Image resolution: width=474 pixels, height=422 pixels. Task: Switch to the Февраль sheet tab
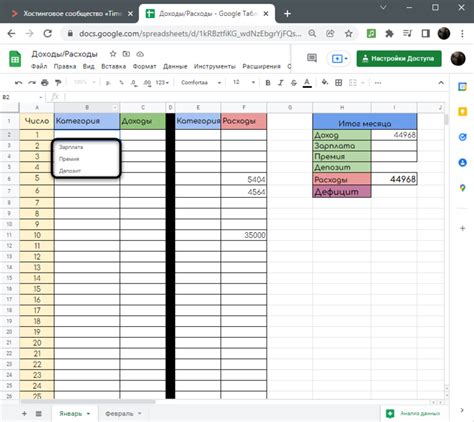119,414
